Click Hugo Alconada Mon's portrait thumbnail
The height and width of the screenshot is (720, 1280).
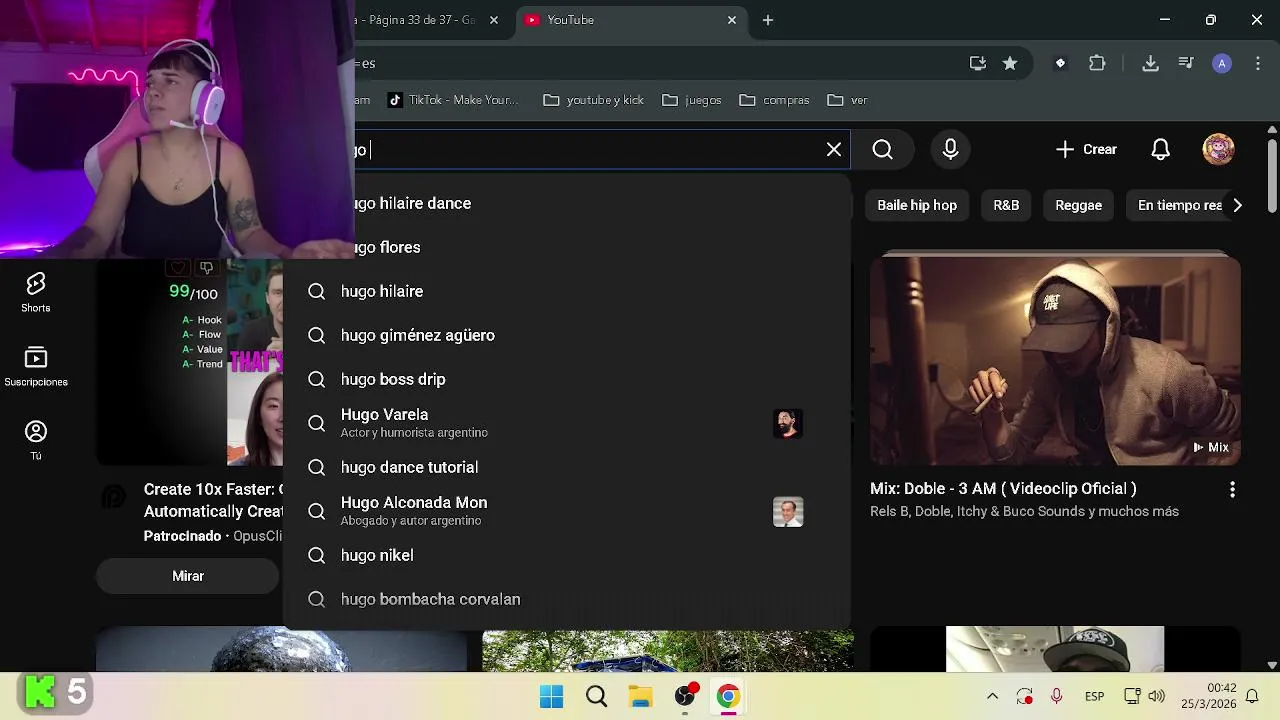tap(788, 511)
